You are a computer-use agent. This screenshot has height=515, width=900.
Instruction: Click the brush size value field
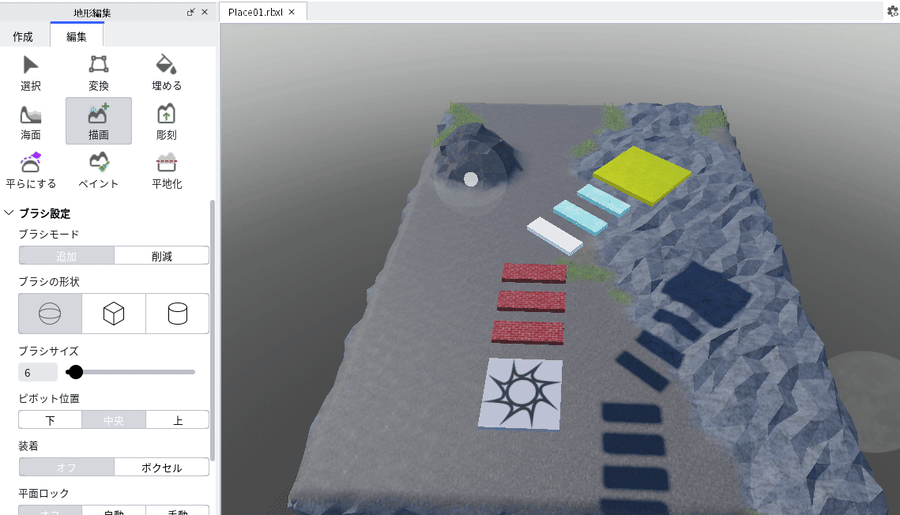38,373
